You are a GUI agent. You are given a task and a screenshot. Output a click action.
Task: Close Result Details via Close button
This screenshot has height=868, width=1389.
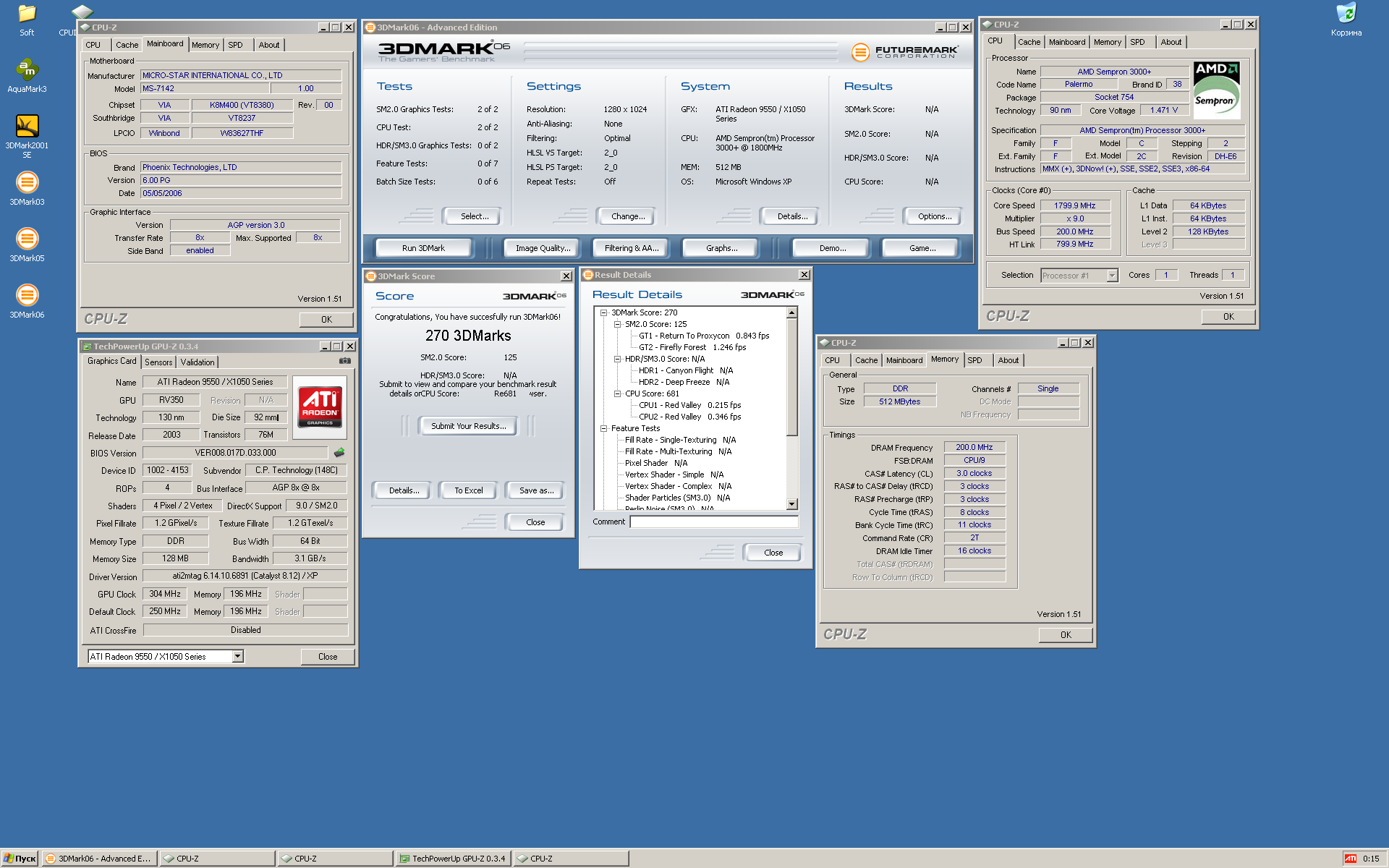tap(773, 553)
